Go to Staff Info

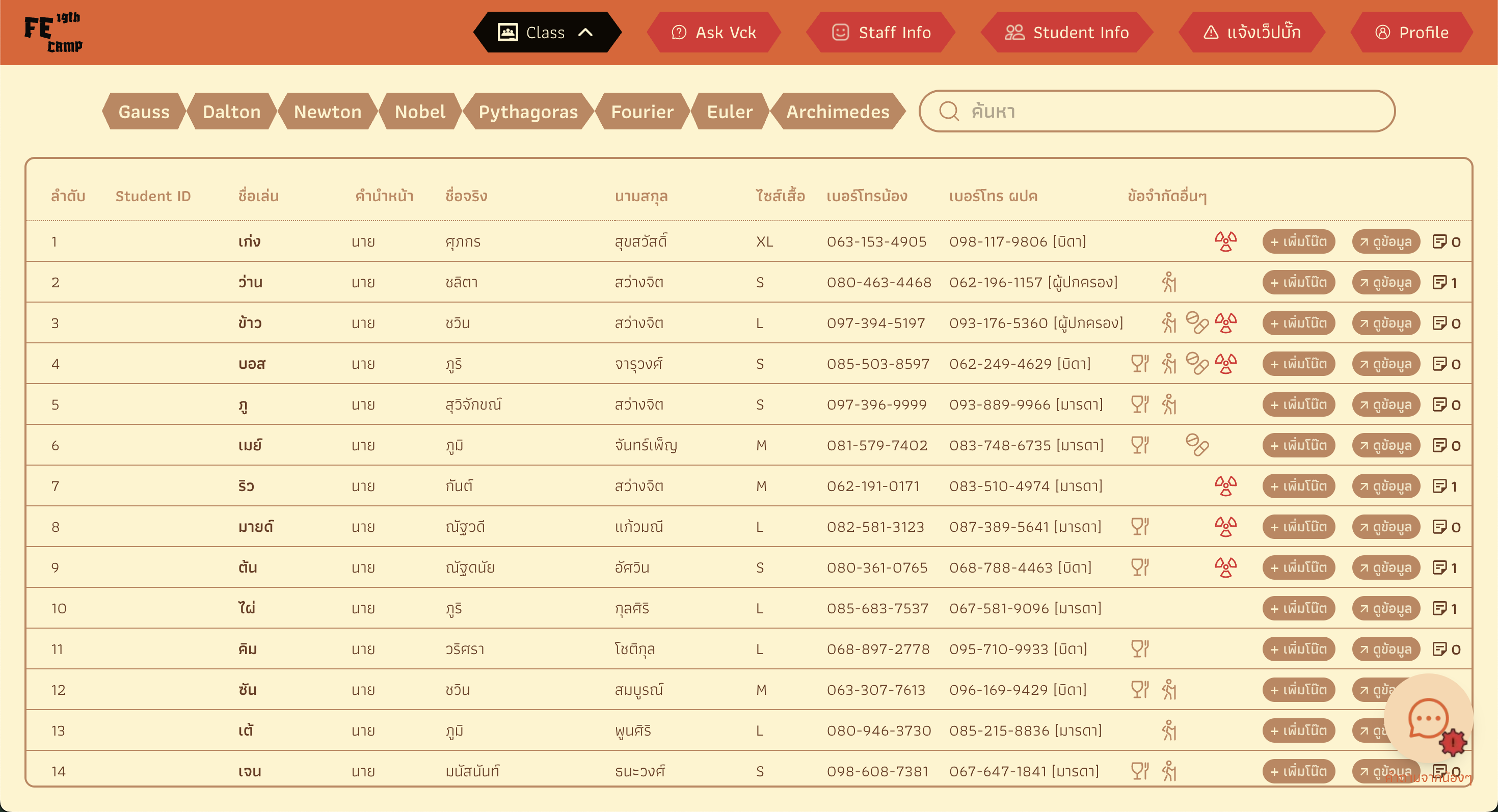pyautogui.click(x=881, y=33)
